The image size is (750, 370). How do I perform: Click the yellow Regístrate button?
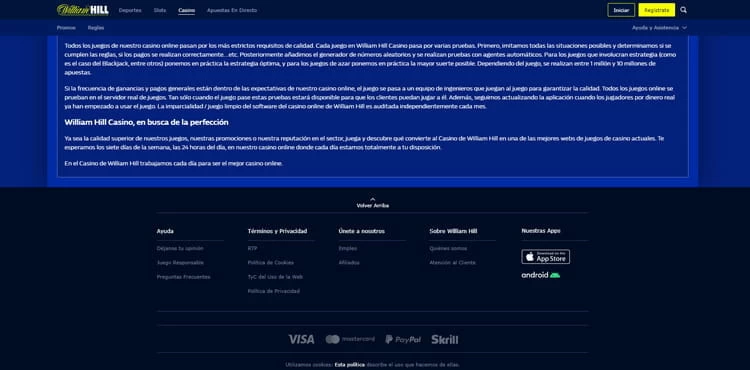pos(657,10)
